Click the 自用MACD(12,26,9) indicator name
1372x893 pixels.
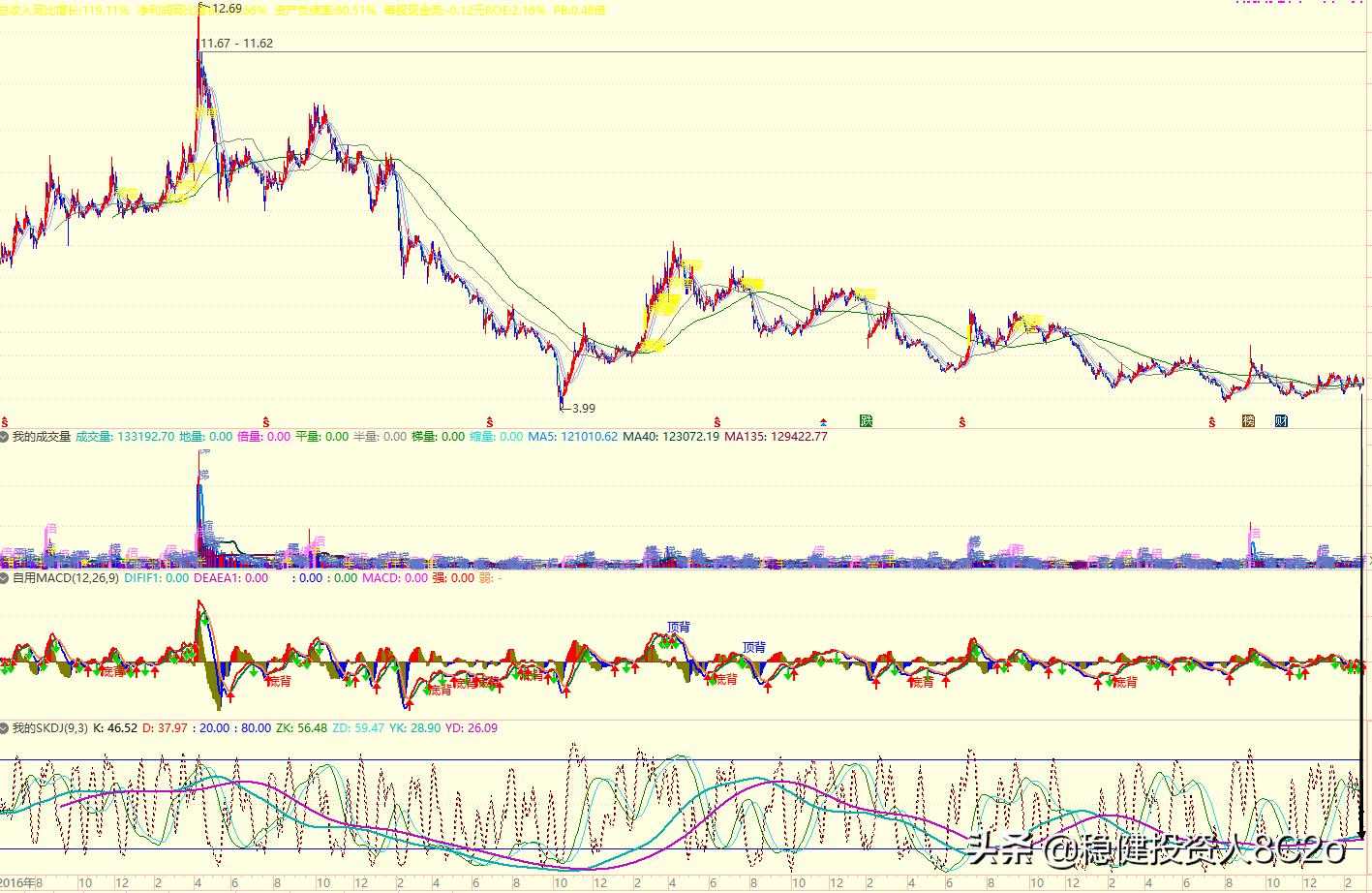65,578
